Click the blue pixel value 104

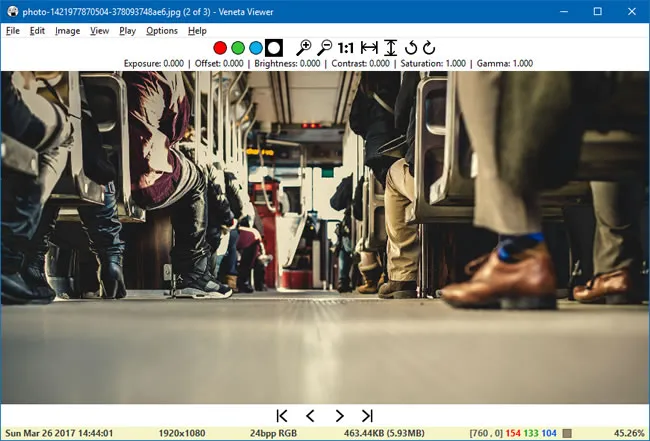(549, 433)
